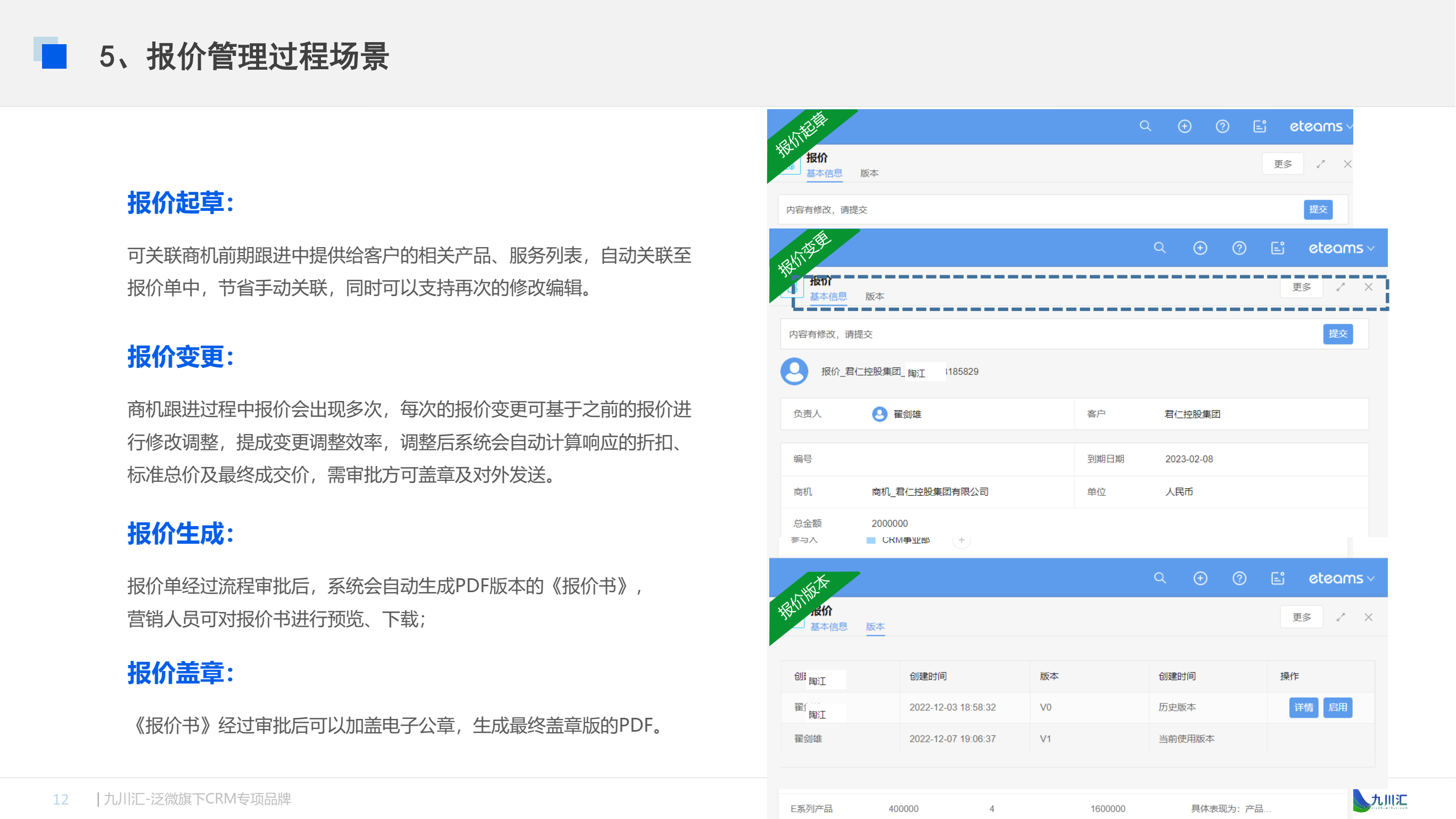Click 启用 for version V0
Image resolution: width=1456 pixels, height=819 pixels.
pos(1337,707)
